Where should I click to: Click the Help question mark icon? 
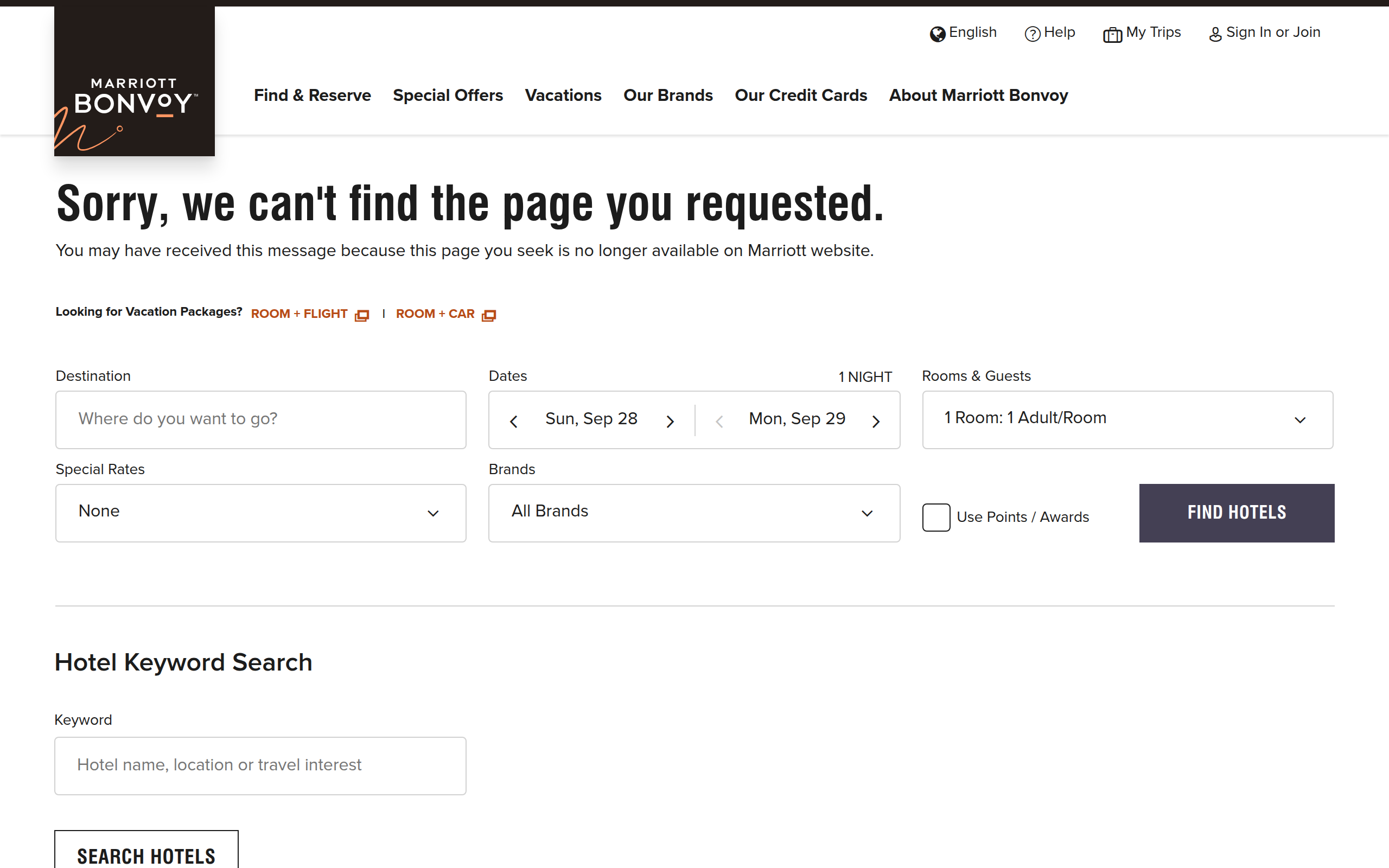click(1032, 34)
